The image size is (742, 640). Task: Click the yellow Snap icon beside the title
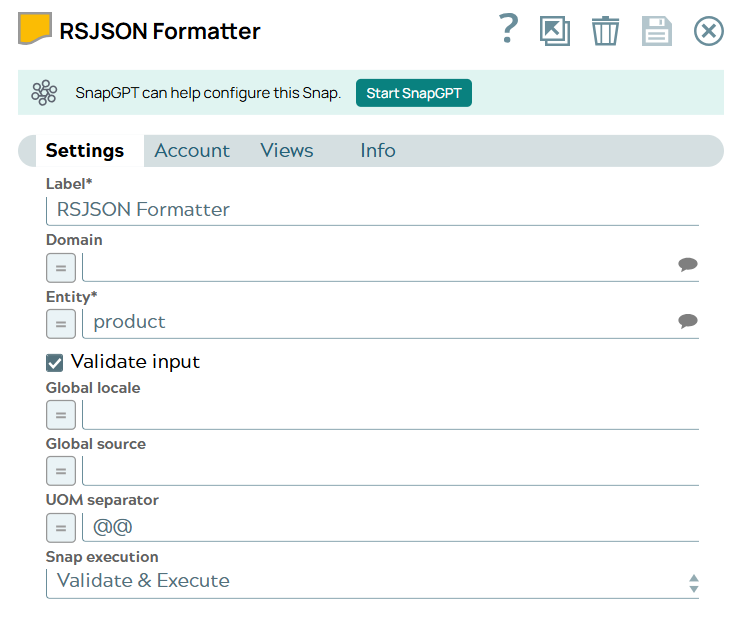(36, 30)
